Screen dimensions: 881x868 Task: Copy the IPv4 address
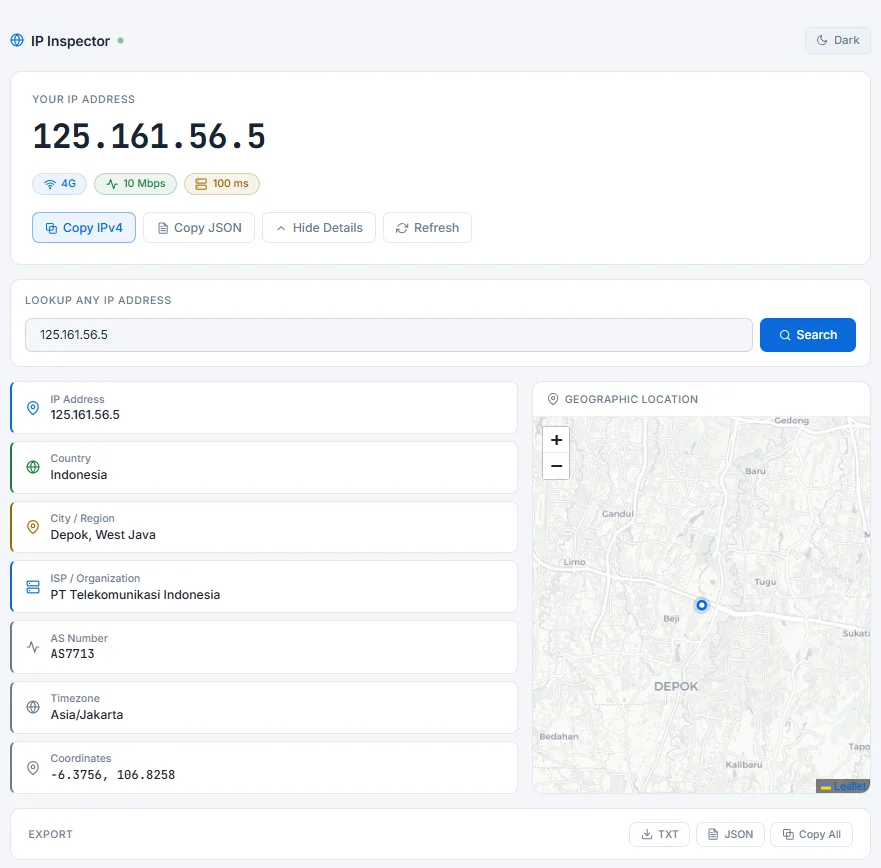click(x=84, y=228)
